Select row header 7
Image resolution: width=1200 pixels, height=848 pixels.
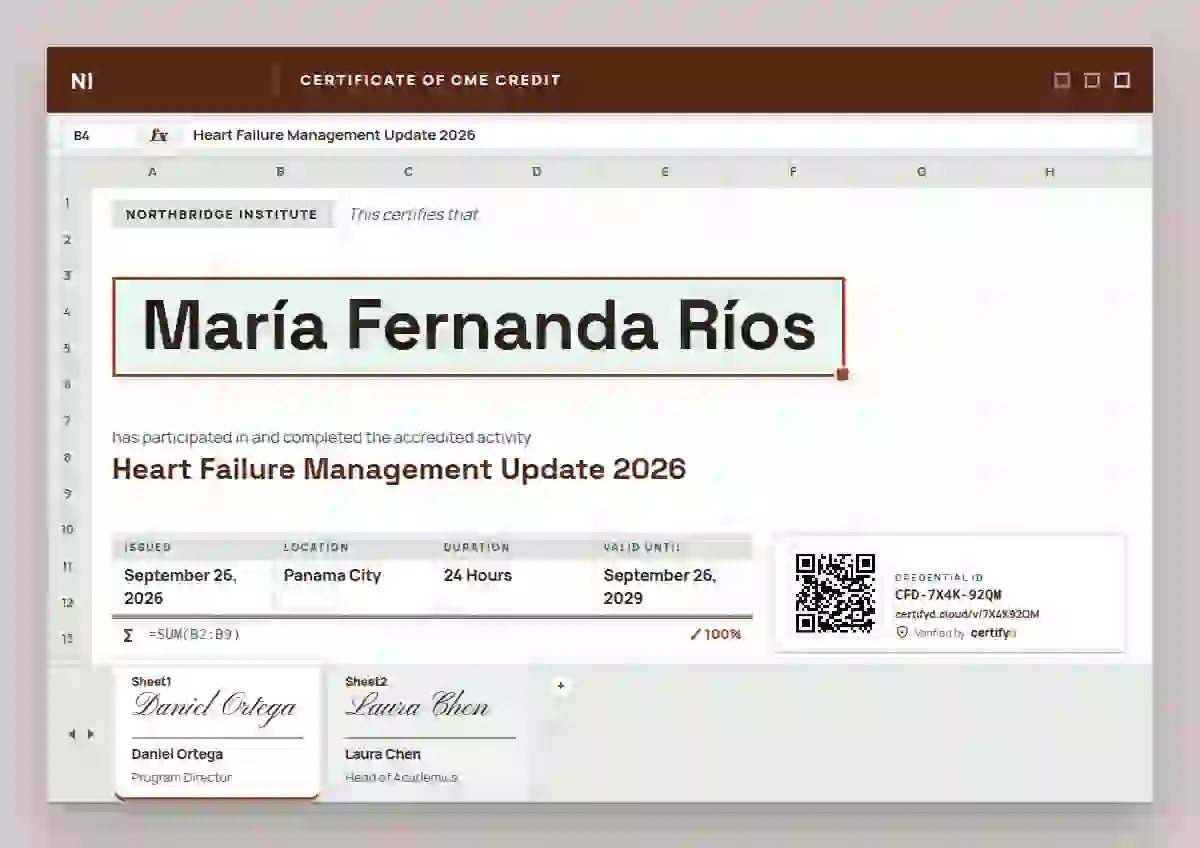[68, 421]
